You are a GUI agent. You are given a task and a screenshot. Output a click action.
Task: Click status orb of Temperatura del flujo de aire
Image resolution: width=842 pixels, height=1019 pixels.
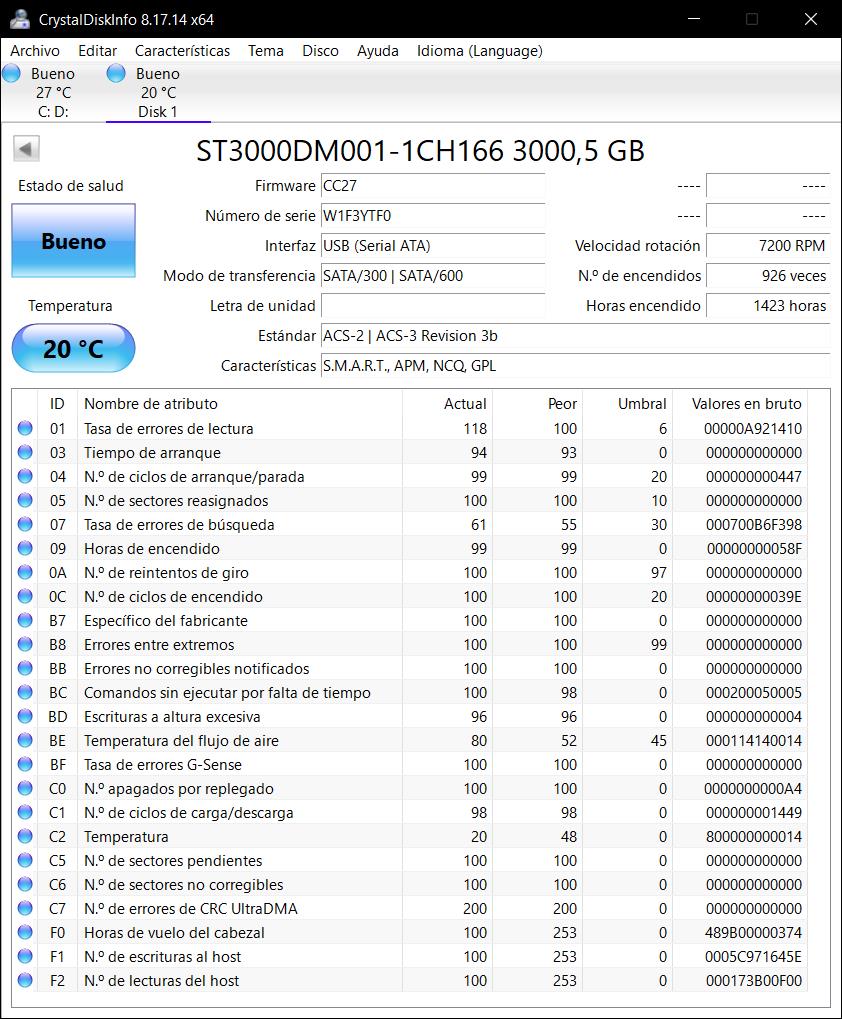point(25,741)
